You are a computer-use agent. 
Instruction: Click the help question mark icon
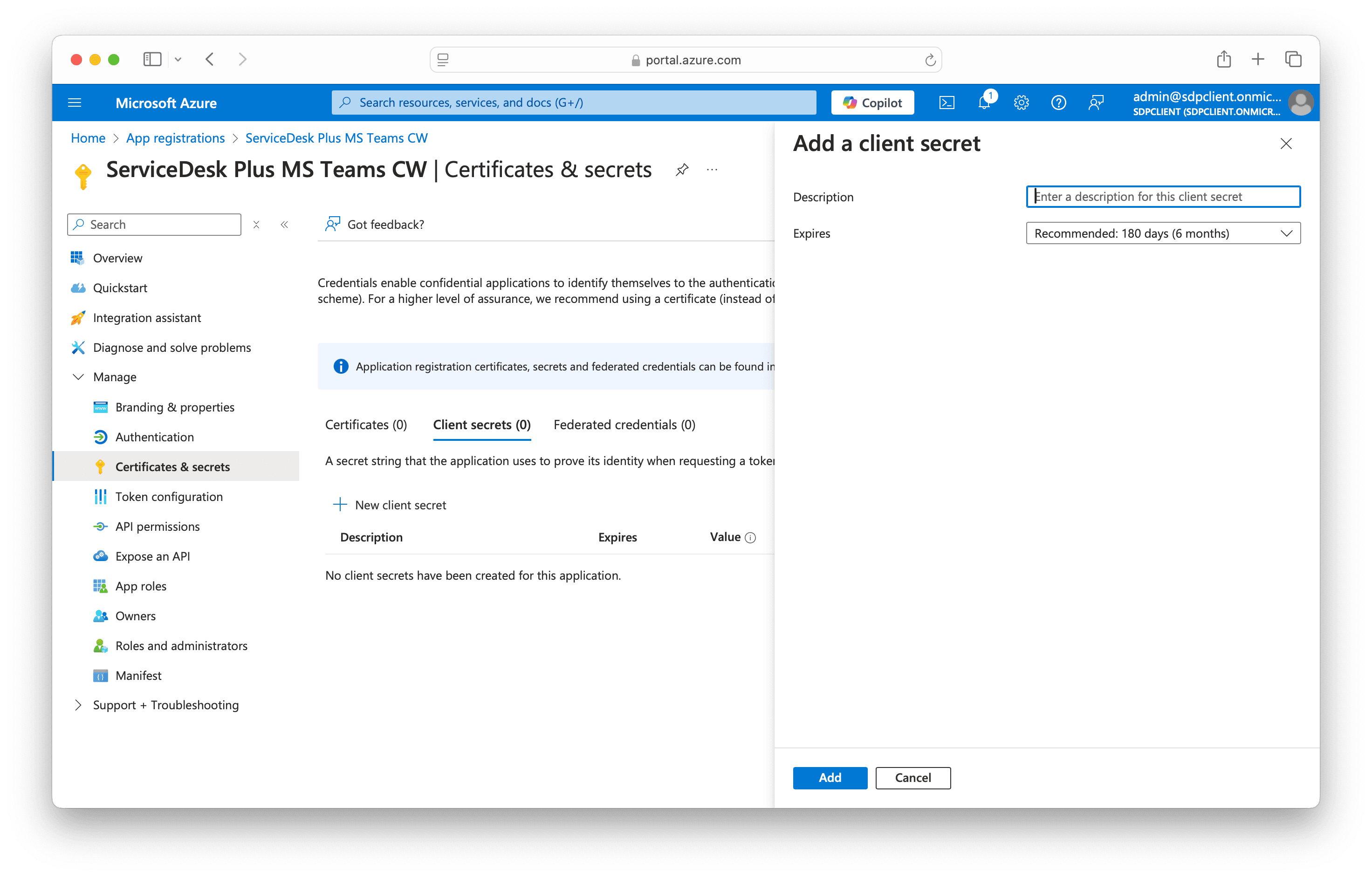click(1058, 103)
